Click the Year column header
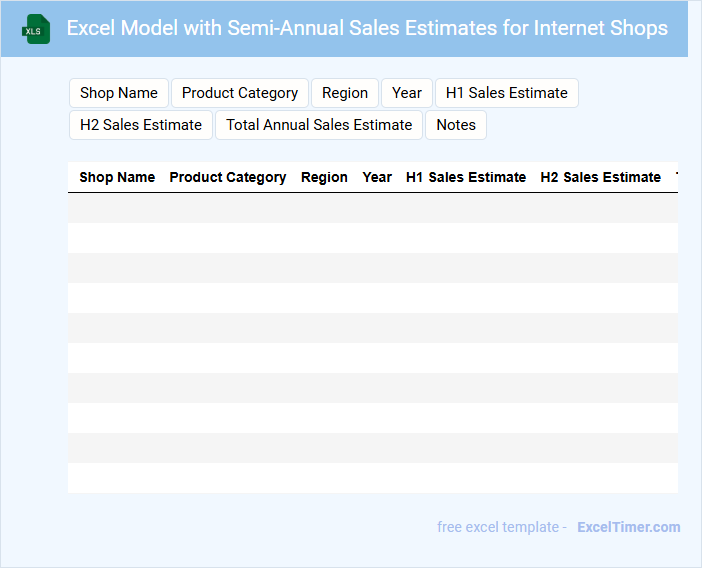The width and height of the screenshot is (702, 568). click(377, 177)
